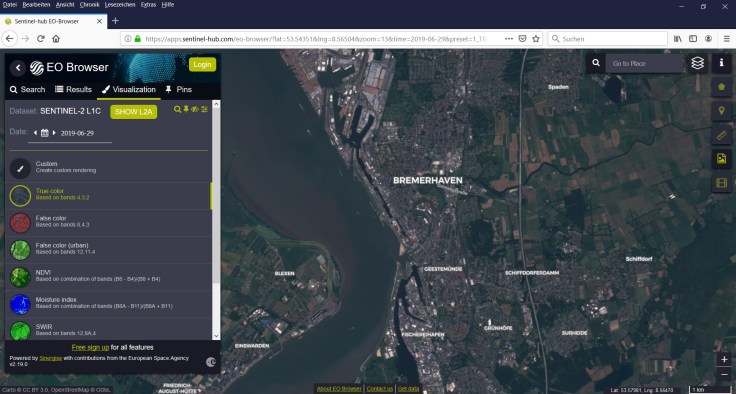Click the magnifier icon beside Go to Place
The height and width of the screenshot is (394, 736).
point(596,63)
